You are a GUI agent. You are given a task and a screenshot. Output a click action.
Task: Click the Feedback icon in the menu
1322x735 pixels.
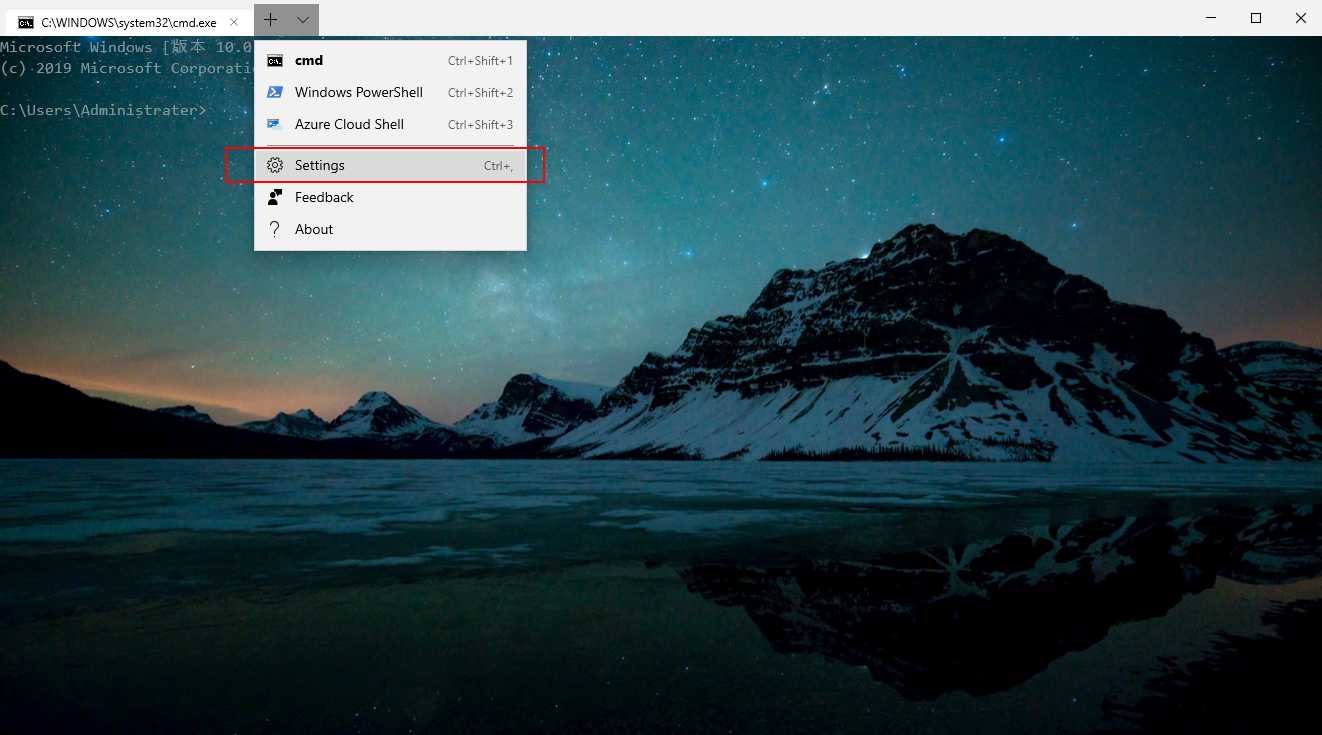click(x=274, y=197)
